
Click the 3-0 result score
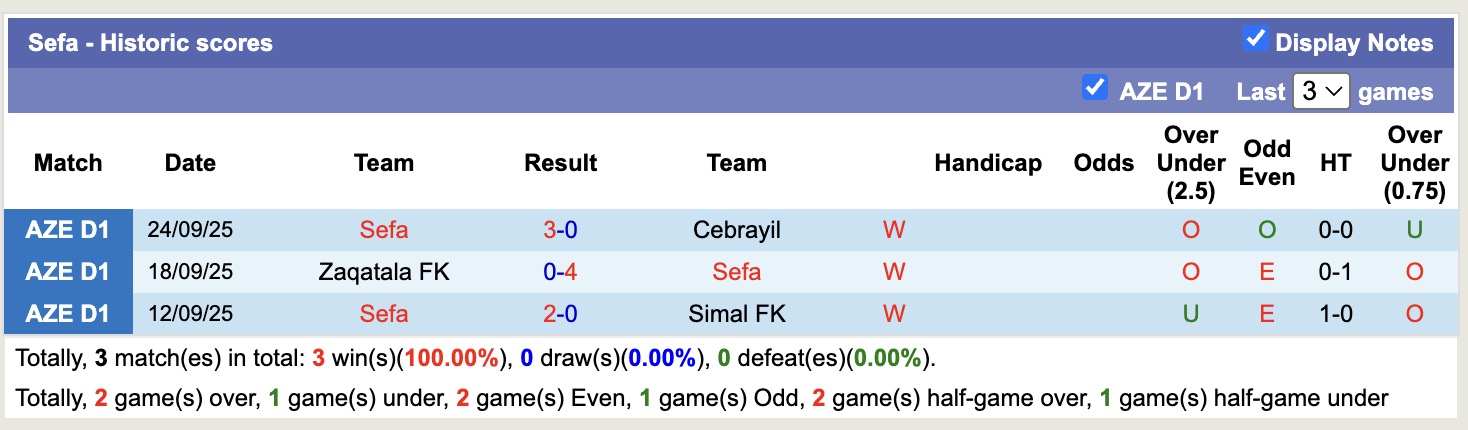pos(560,230)
